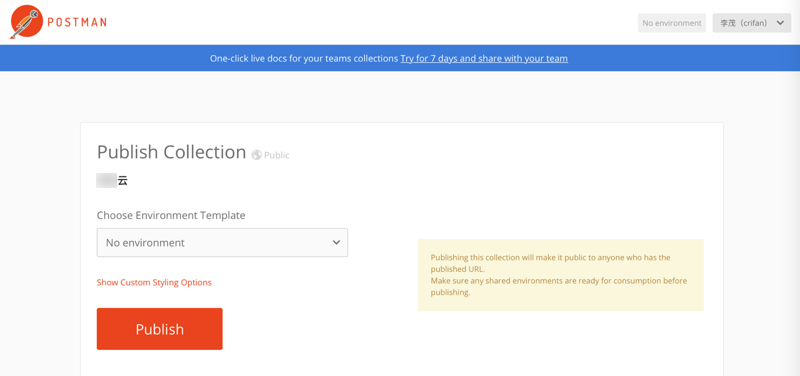Image resolution: width=800 pixels, height=376 pixels.
Task: Expand the No environment template combo box
Action: [x=222, y=242]
